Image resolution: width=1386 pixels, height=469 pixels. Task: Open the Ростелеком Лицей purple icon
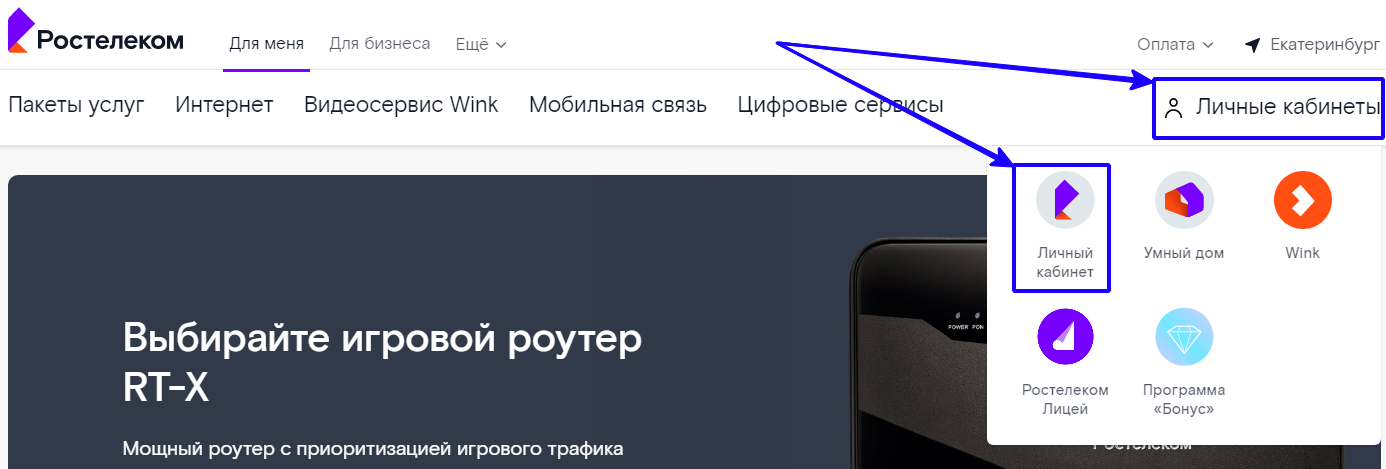tap(1065, 337)
